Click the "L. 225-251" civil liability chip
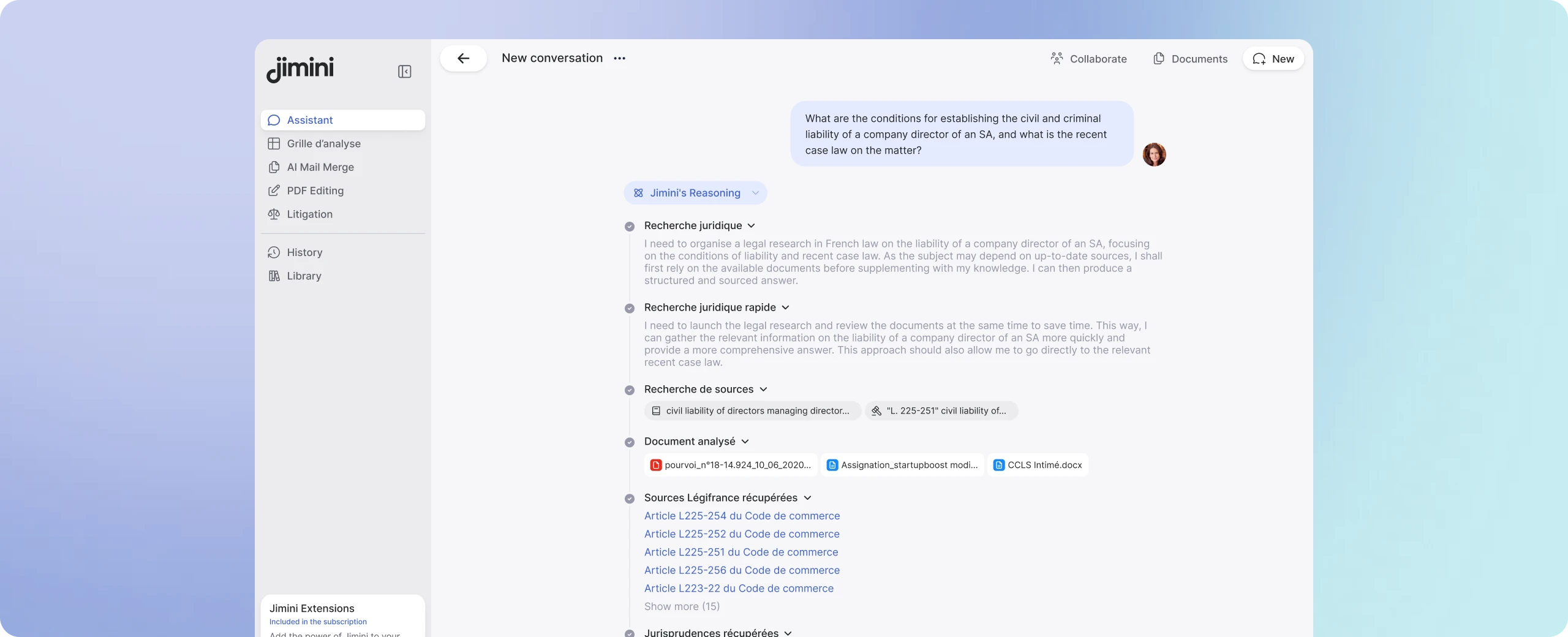This screenshot has width=1568, height=637. click(x=941, y=411)
